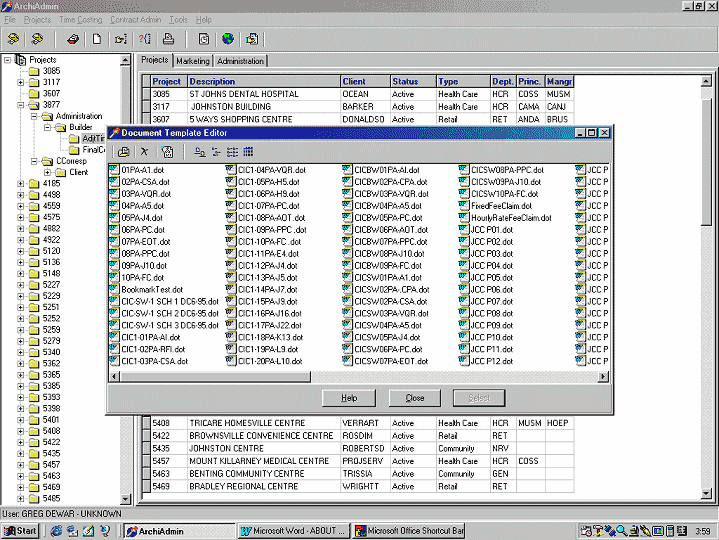719x540 pixels.
Task: Click the folder with document toolbar icon
Action: (x=252, y=39)
